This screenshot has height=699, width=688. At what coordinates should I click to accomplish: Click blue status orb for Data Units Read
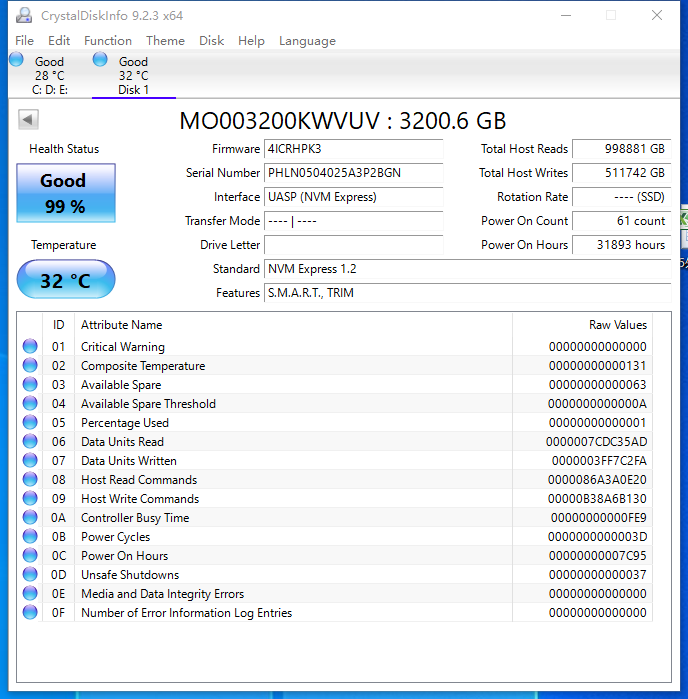point(30,441)
